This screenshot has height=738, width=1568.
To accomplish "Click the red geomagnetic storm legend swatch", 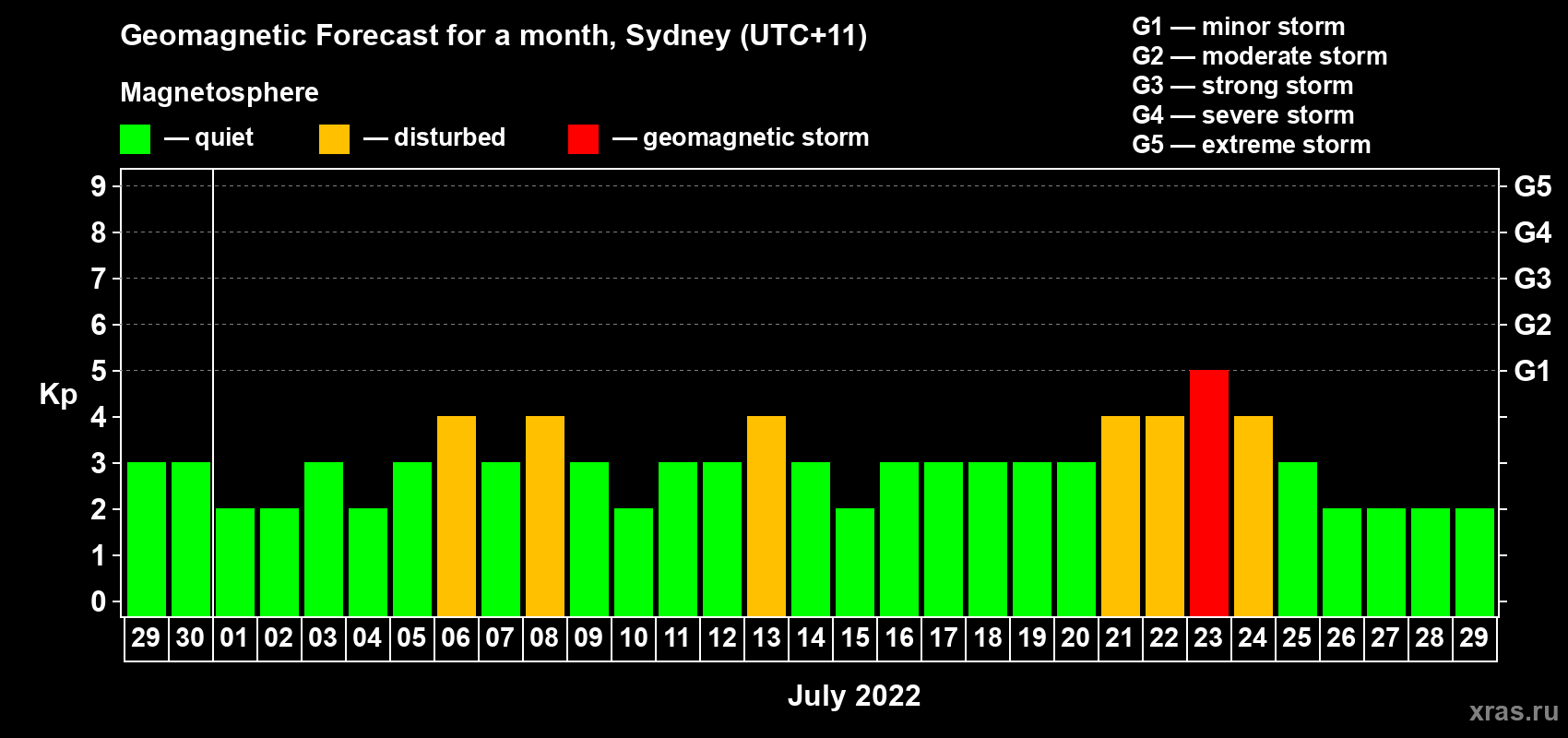I will (x=584, y=139).
